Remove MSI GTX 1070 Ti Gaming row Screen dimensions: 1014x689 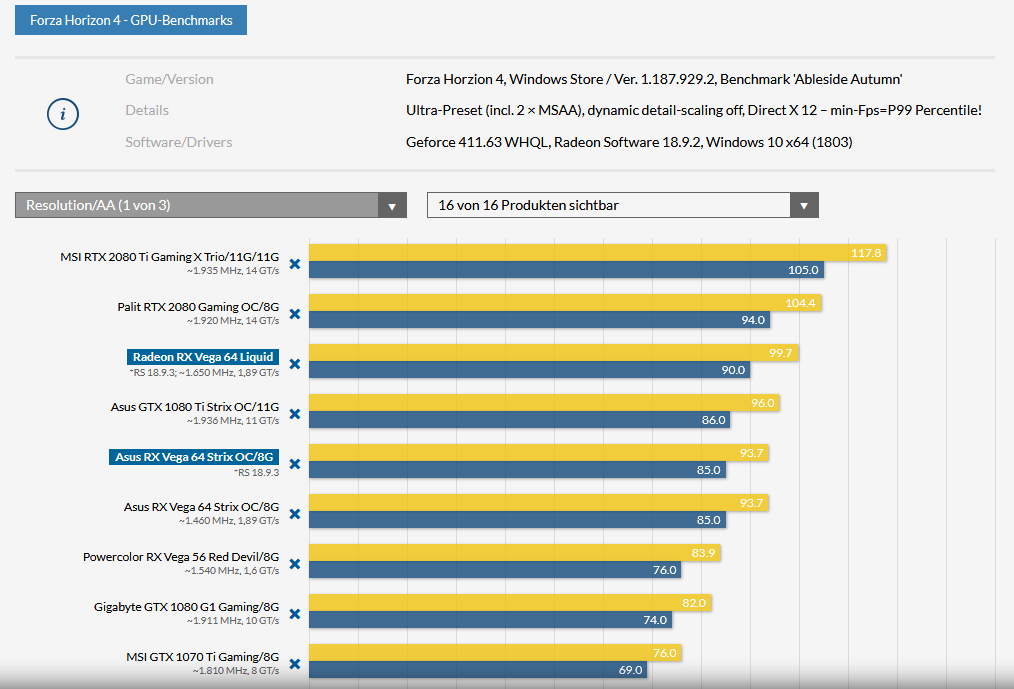(295, 664)
